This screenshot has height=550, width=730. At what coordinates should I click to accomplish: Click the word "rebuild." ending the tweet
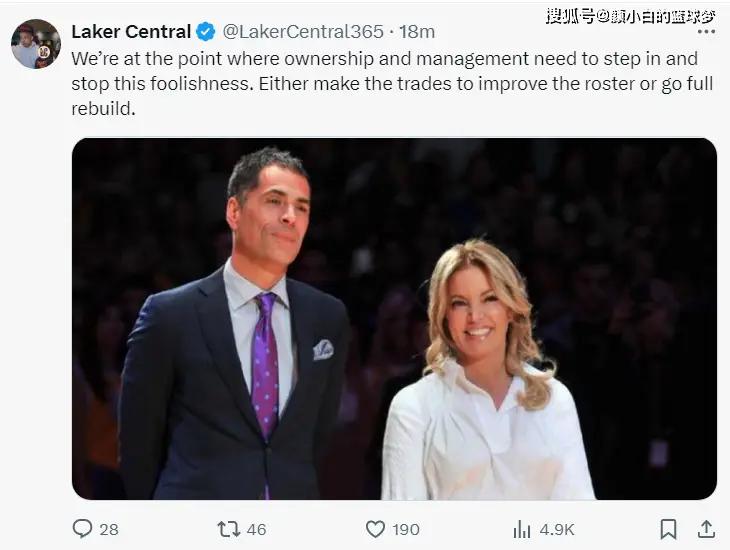(102, 108)
